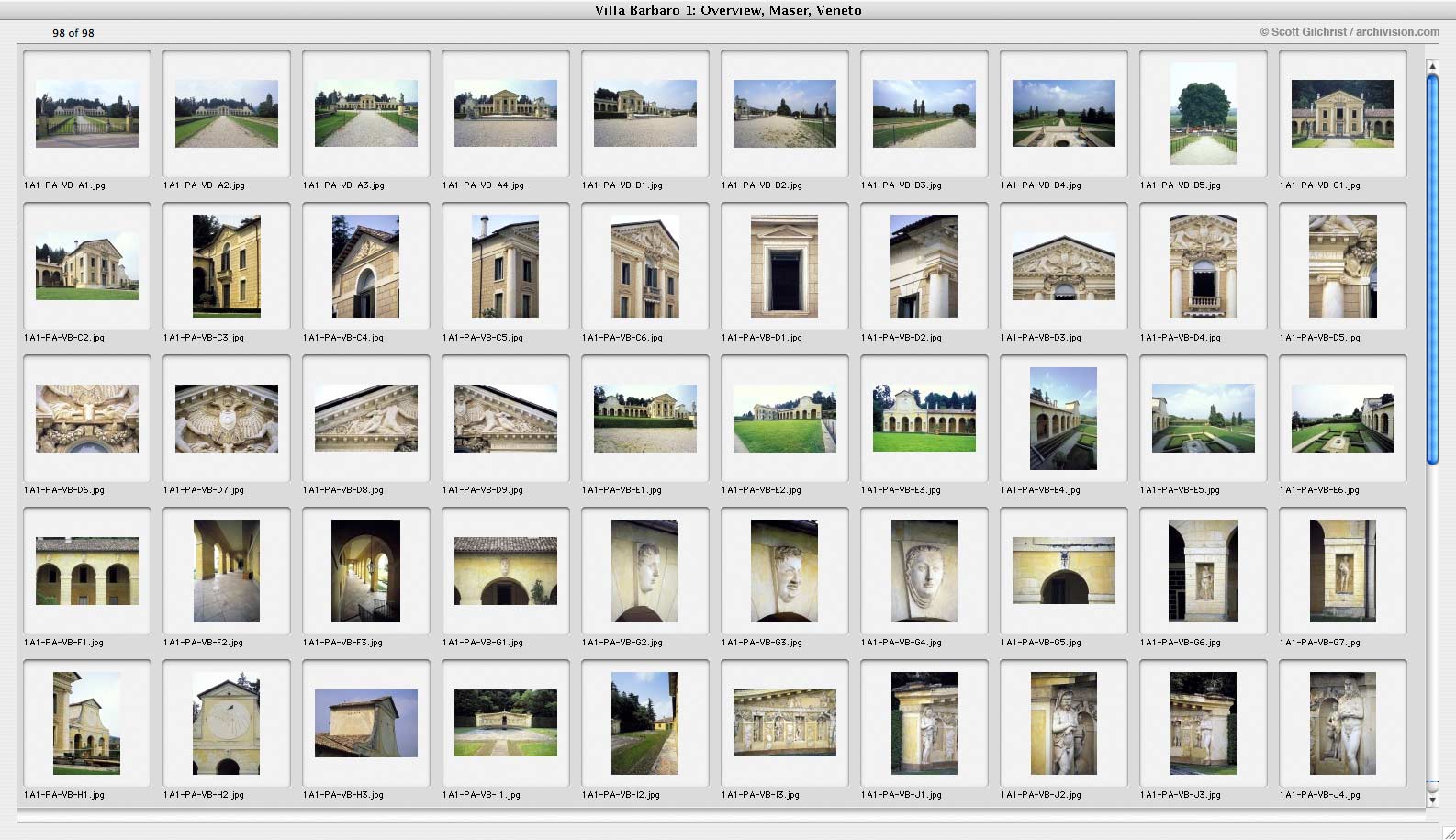
Task: Select thumbnail 1A1-PA-VB-C3.jpg
Action: [227, 266]
